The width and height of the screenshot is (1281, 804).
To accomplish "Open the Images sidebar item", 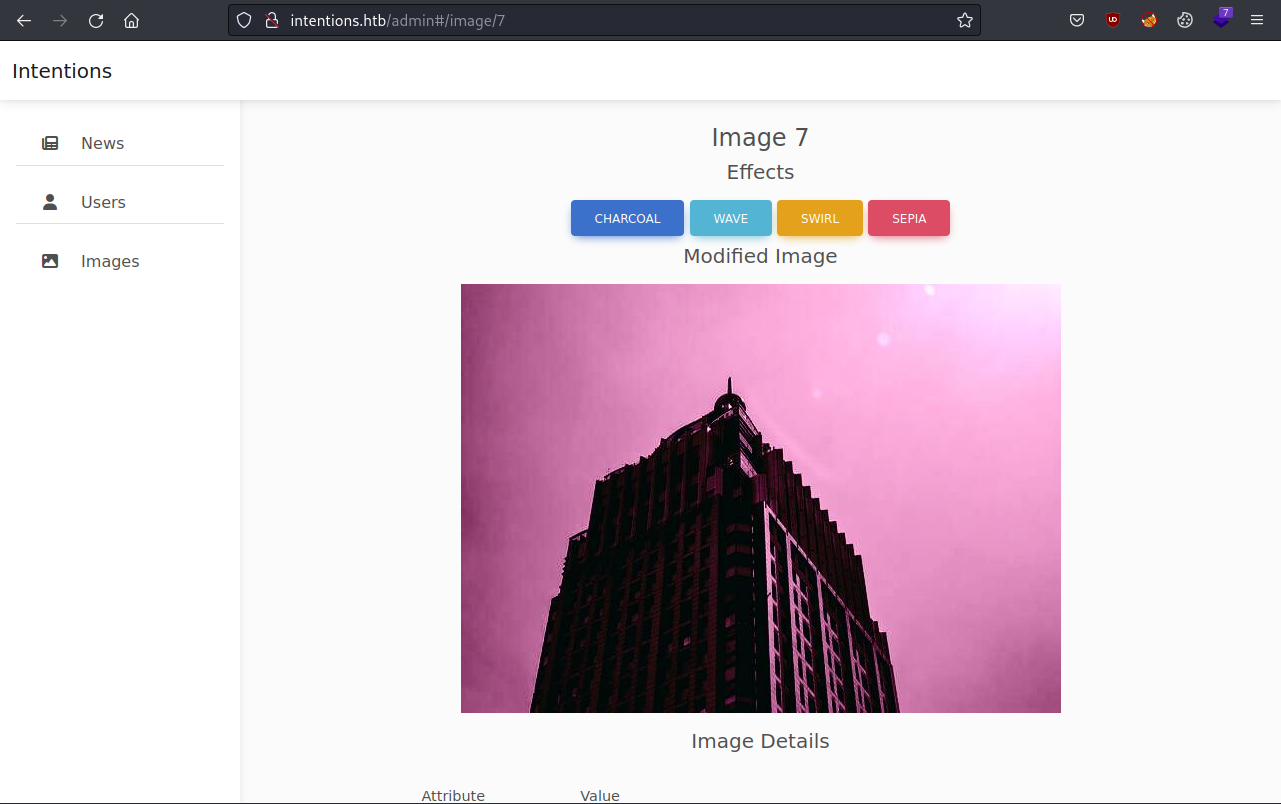I will 120,261.
